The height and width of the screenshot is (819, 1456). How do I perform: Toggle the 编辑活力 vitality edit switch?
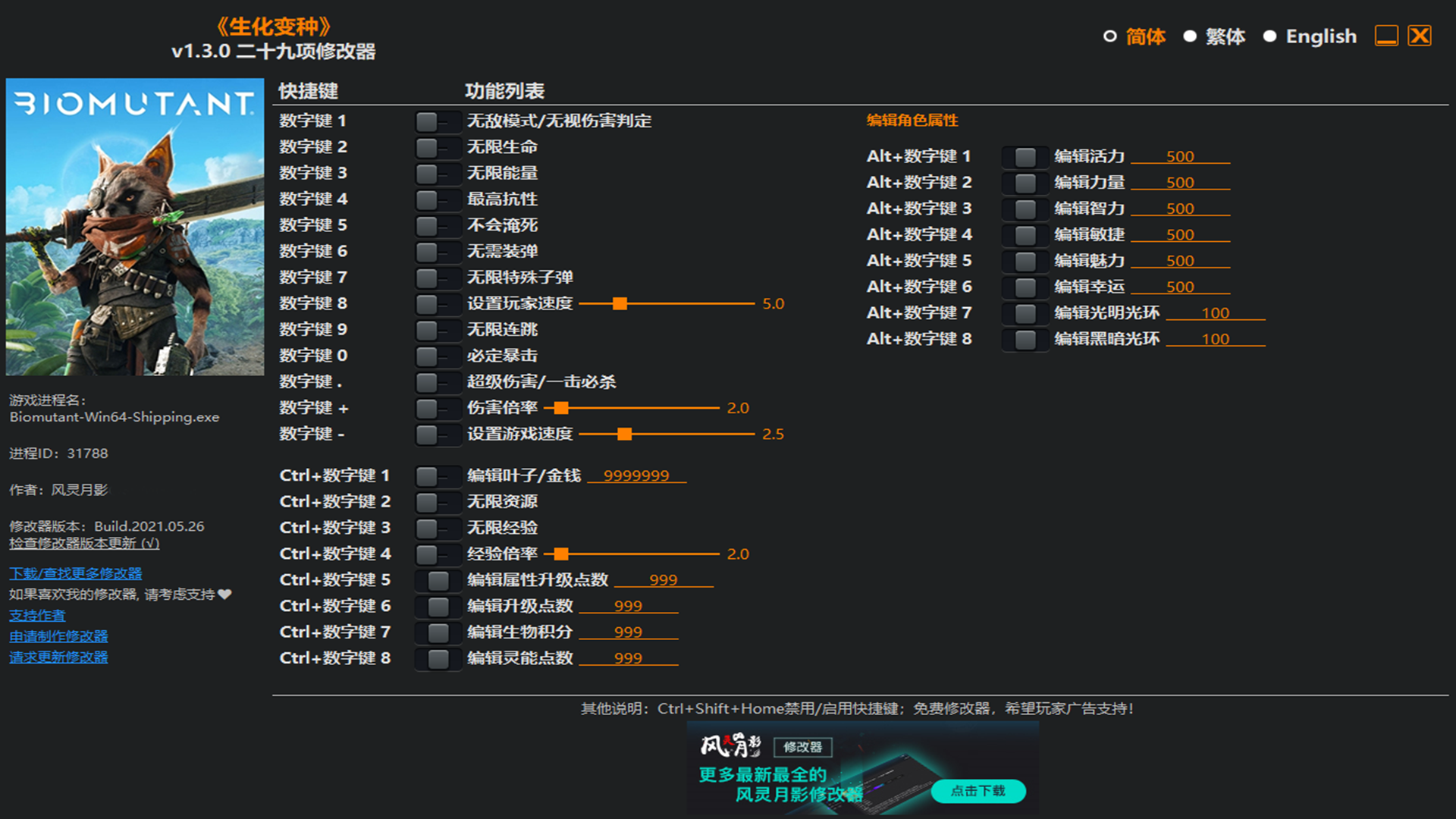tap(1025, 157)
